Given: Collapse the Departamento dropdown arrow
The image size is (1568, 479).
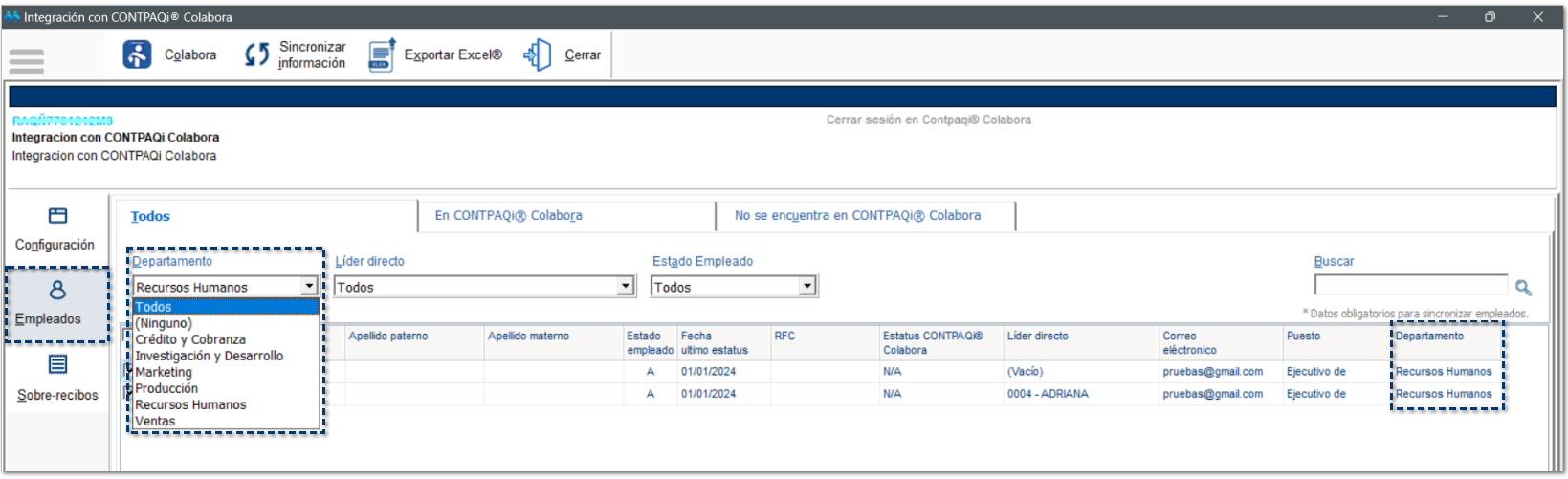Looking at the screenshot, I should tap(309, 287).
